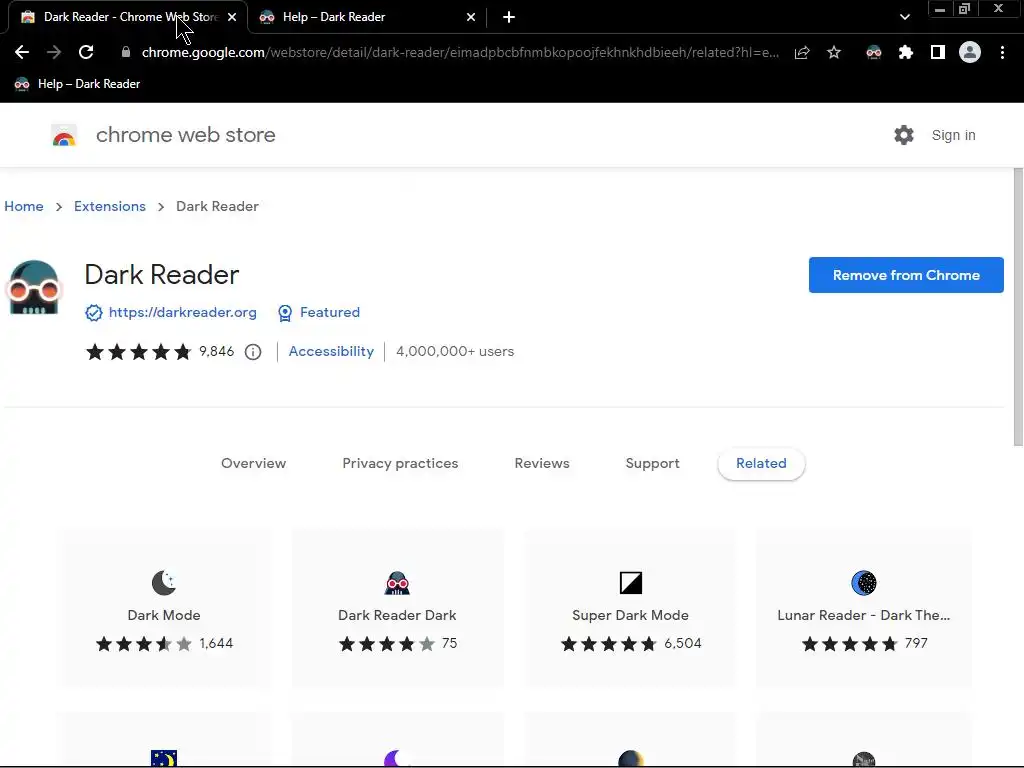Click the verified publisher checkmark badge

(93, 313)
